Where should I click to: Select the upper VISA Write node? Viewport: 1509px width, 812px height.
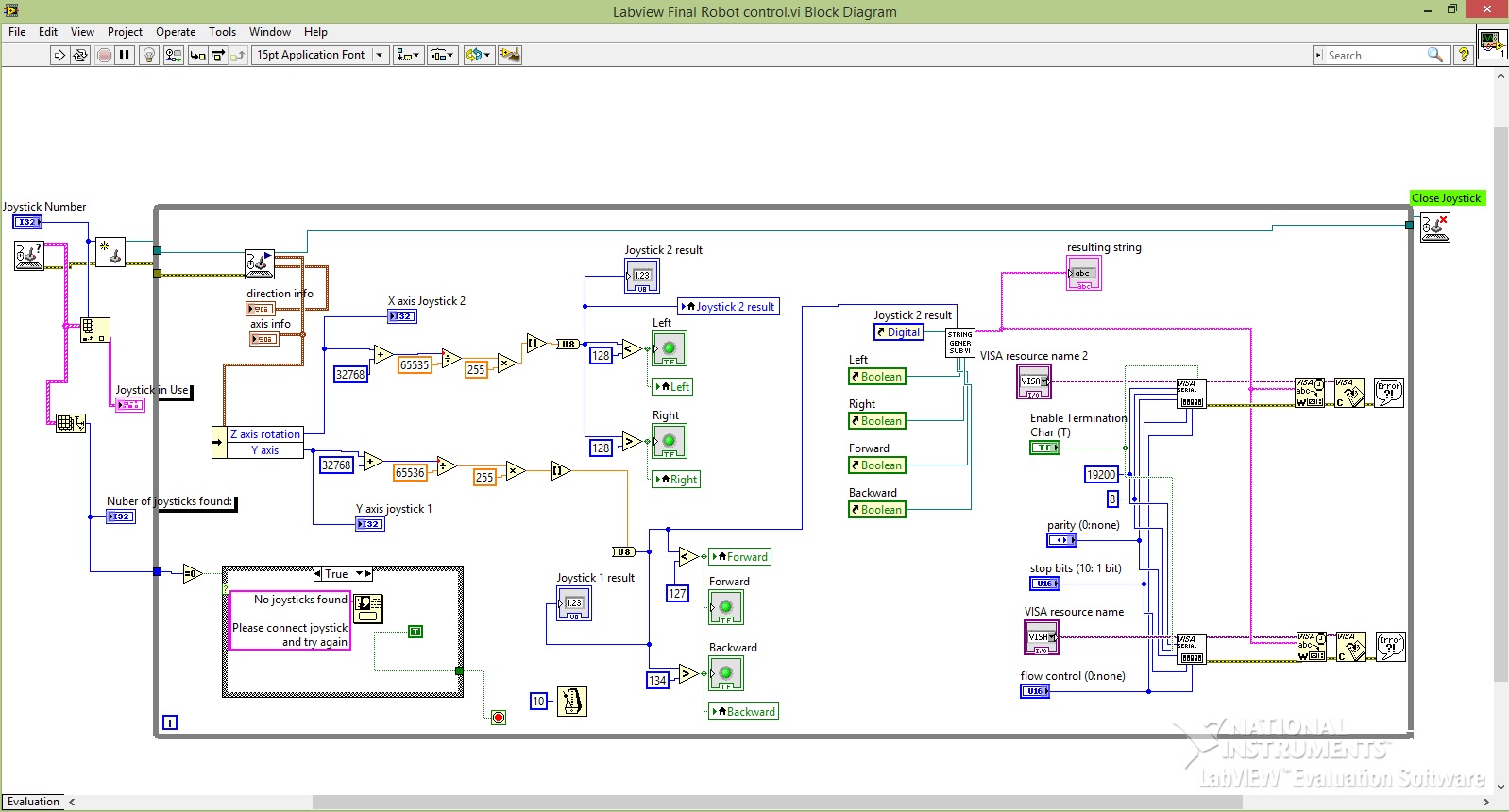coord(1310,393)
